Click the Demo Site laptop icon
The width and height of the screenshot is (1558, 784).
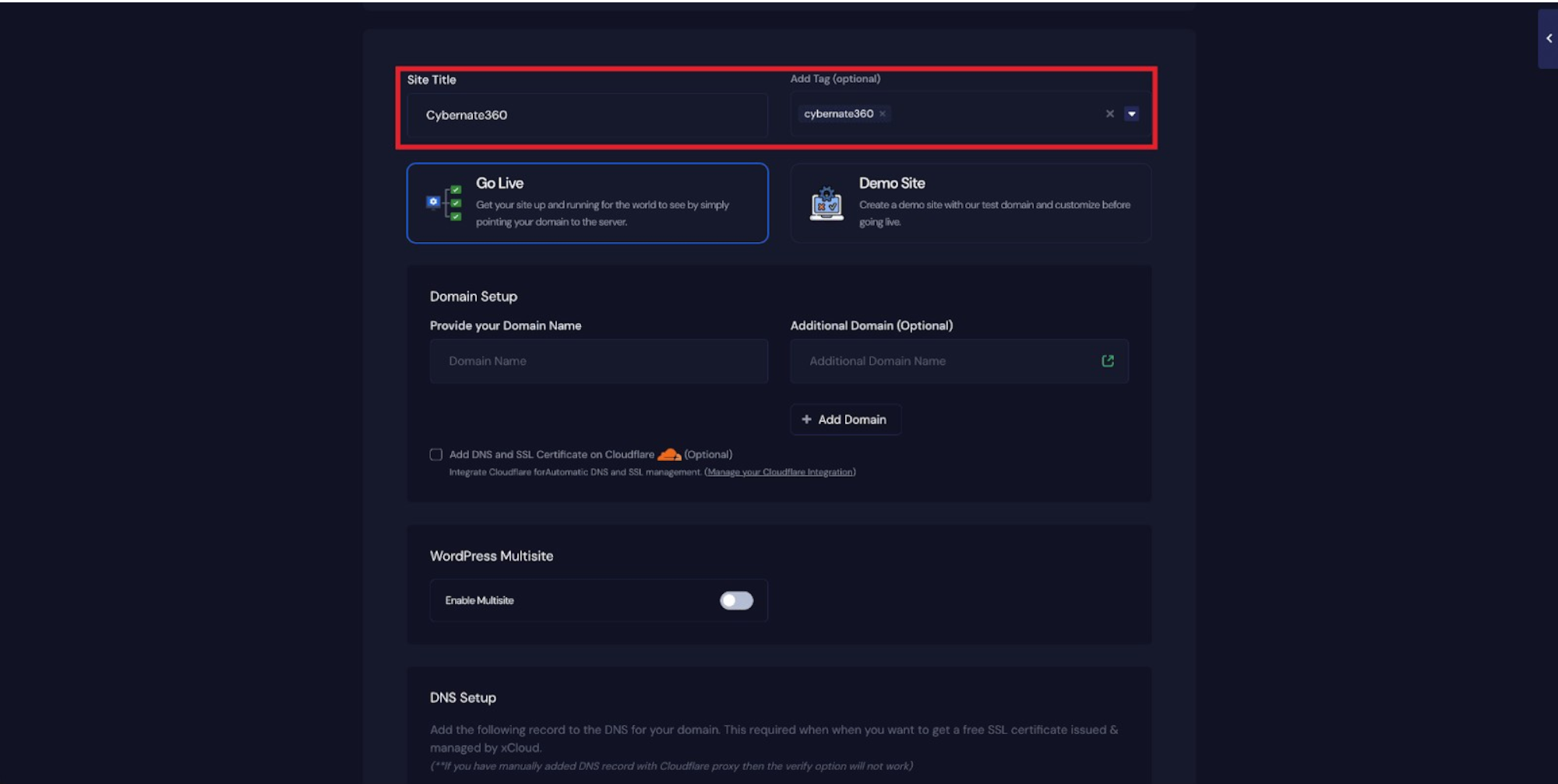tap(827, 203)
